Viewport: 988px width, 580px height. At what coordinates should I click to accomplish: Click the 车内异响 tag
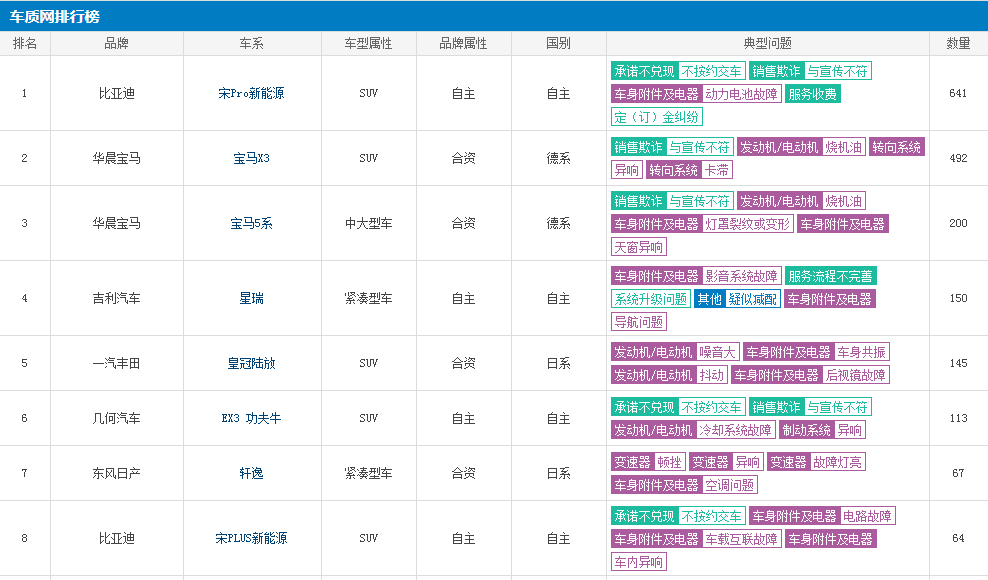639,562
